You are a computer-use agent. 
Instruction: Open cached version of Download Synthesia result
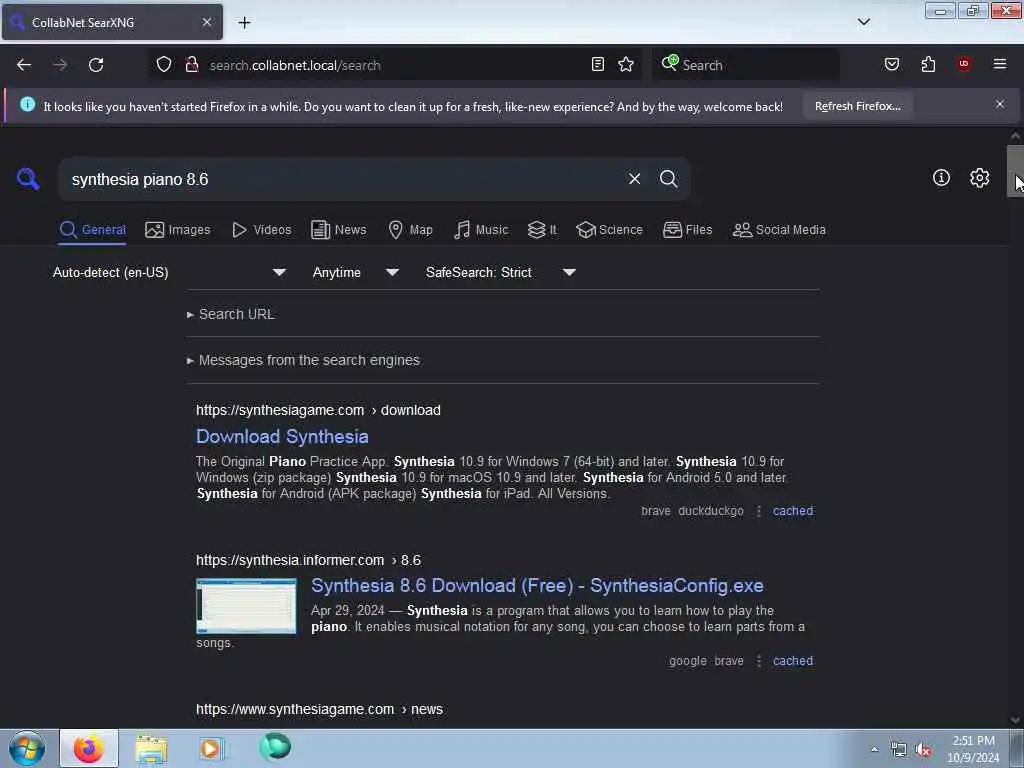click(x=793, y=511)
